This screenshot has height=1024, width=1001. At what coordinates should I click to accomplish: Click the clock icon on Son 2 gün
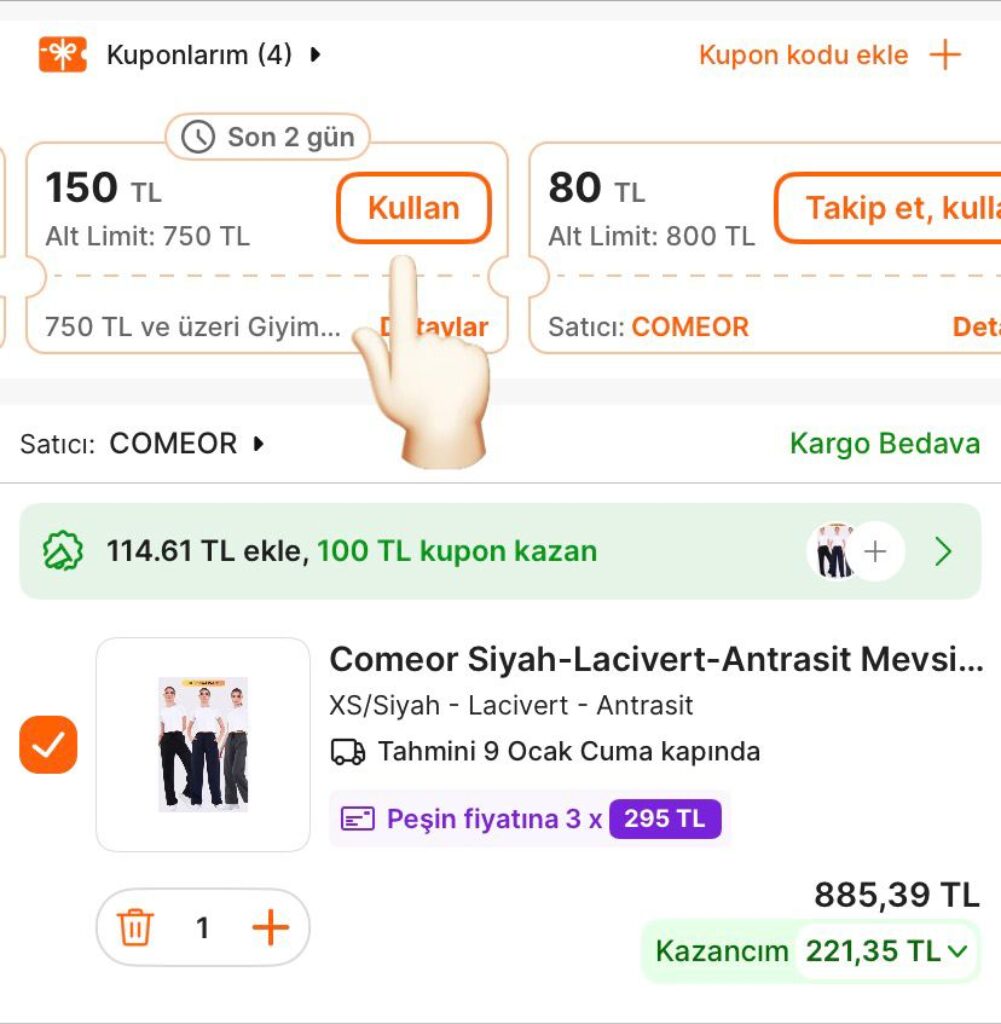pyautogui.click(x=198, y=137)
